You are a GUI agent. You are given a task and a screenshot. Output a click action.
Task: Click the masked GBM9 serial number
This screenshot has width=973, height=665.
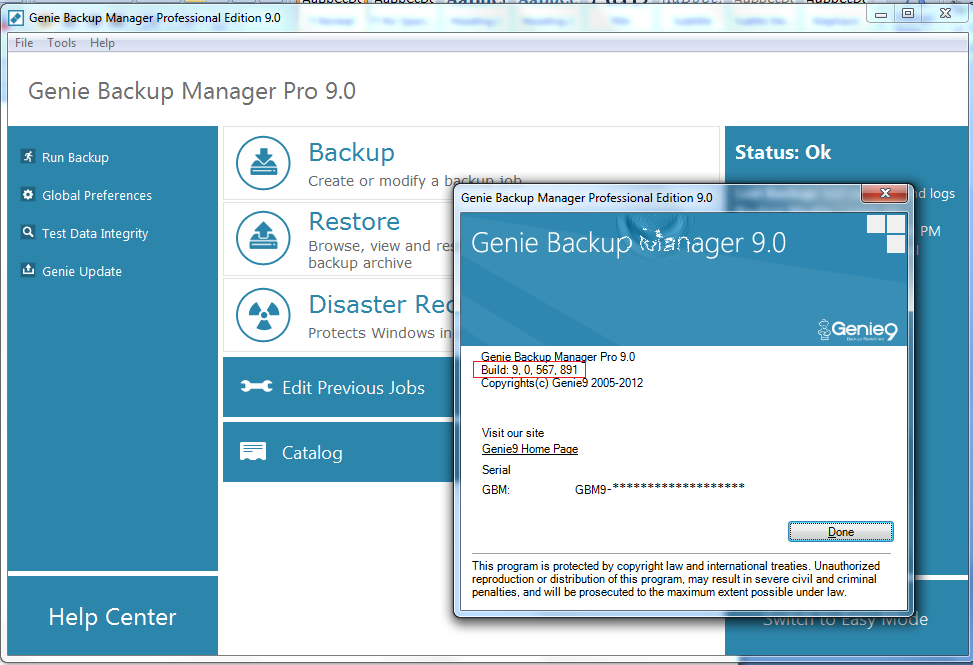pyautogui.click(x=660, y=488)
